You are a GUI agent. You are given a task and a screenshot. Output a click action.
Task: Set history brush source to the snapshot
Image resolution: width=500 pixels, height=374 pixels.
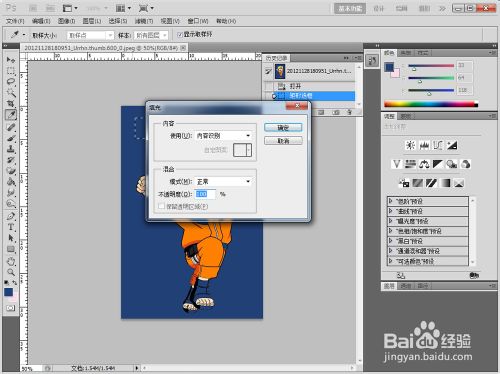pyautogui.click(x=268, y=71)
